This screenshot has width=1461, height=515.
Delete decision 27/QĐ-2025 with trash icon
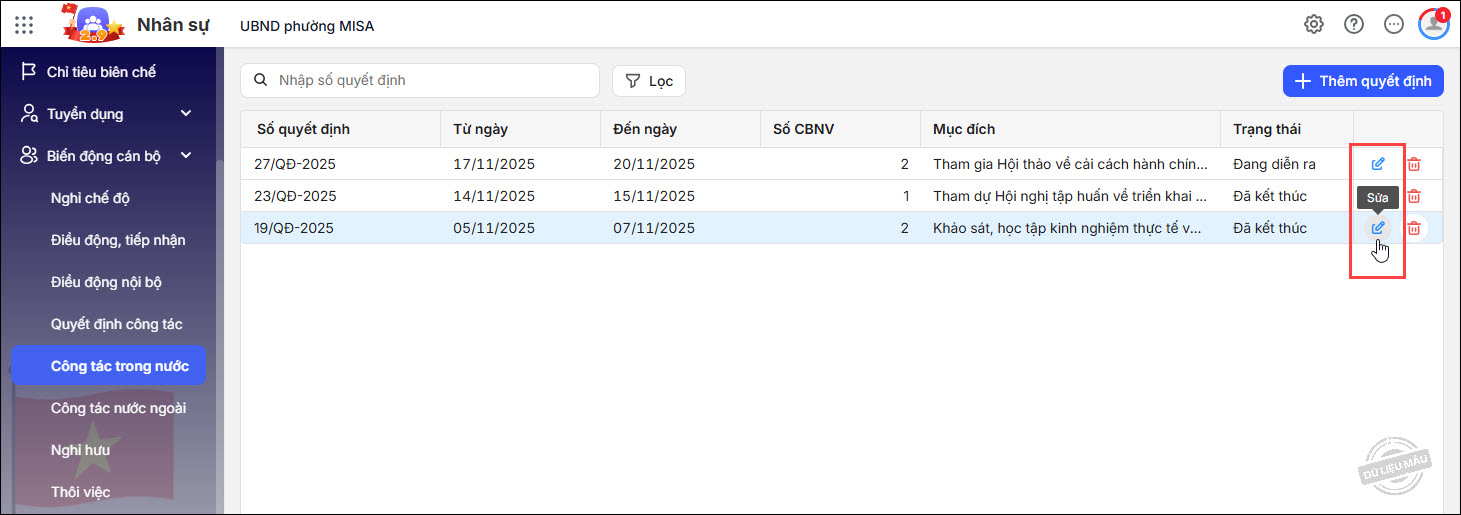[x=1414, y=164]
